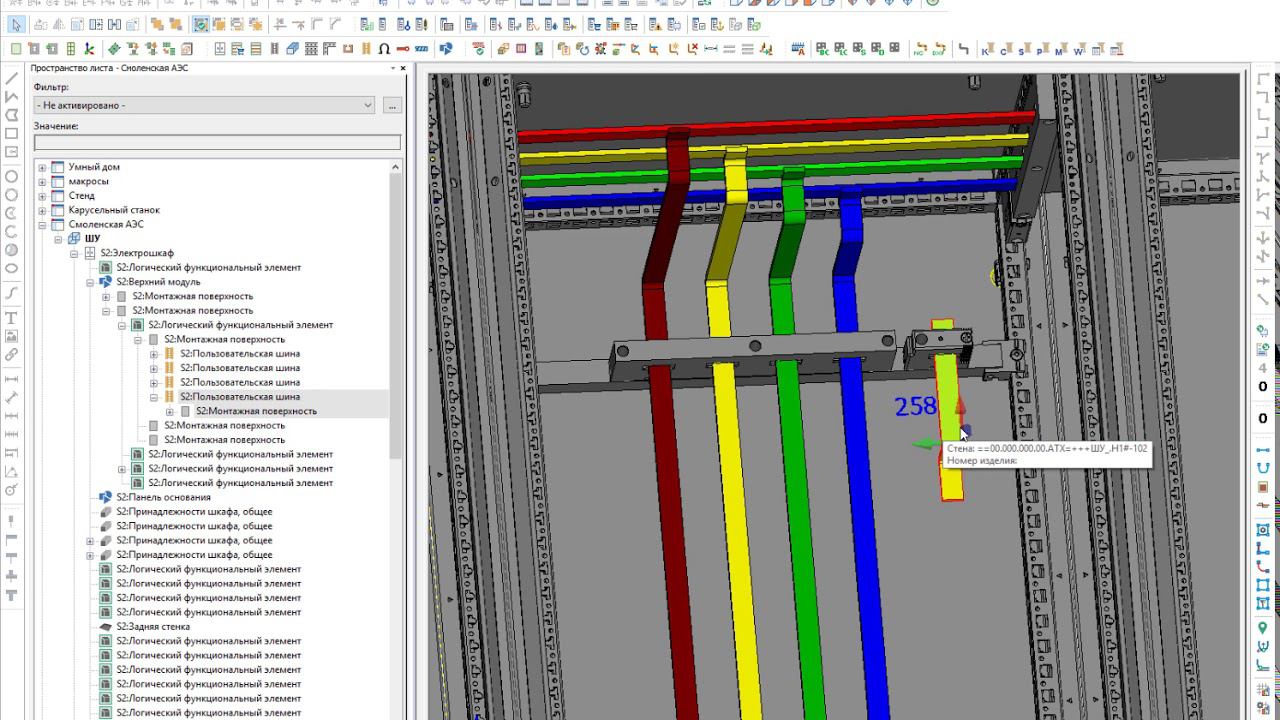This screenshot has height=720, width=1280.
Task: Click the red key-shaped toolbar icon
Action: [x=403, y=49]
